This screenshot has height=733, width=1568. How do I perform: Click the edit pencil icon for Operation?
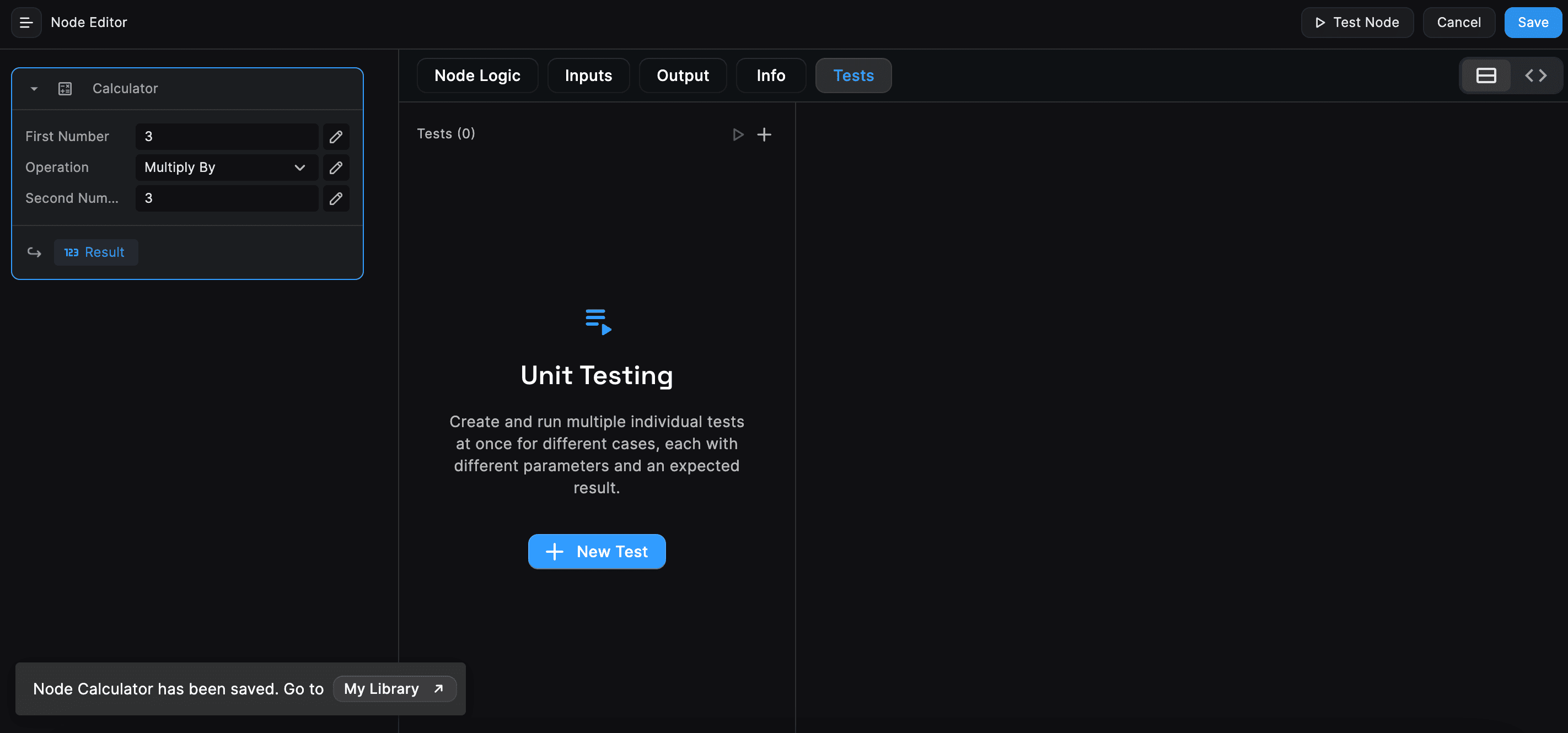[x=336, y=167]
